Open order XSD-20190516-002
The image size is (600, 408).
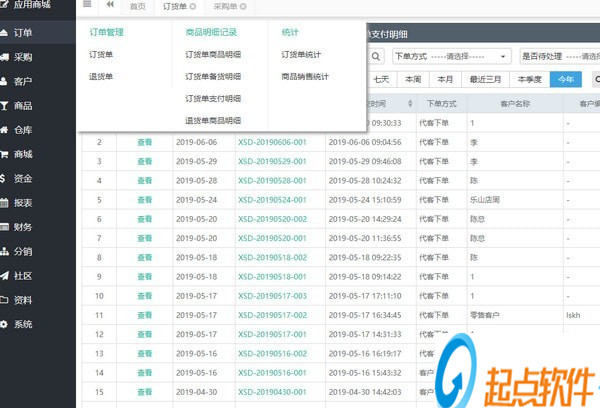(x=272, y=354)
